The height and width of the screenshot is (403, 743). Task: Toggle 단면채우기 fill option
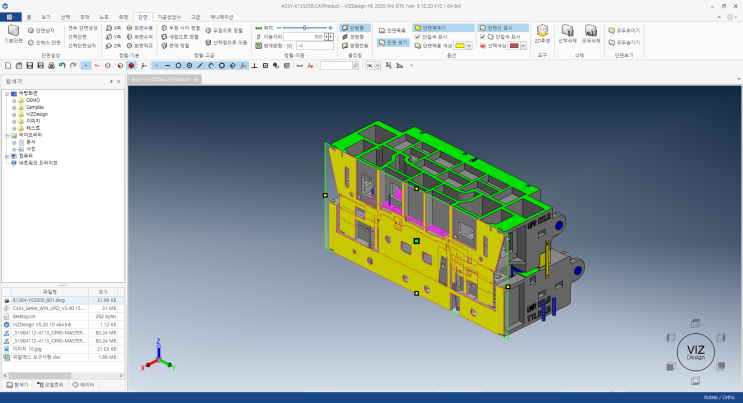[443, 28]
